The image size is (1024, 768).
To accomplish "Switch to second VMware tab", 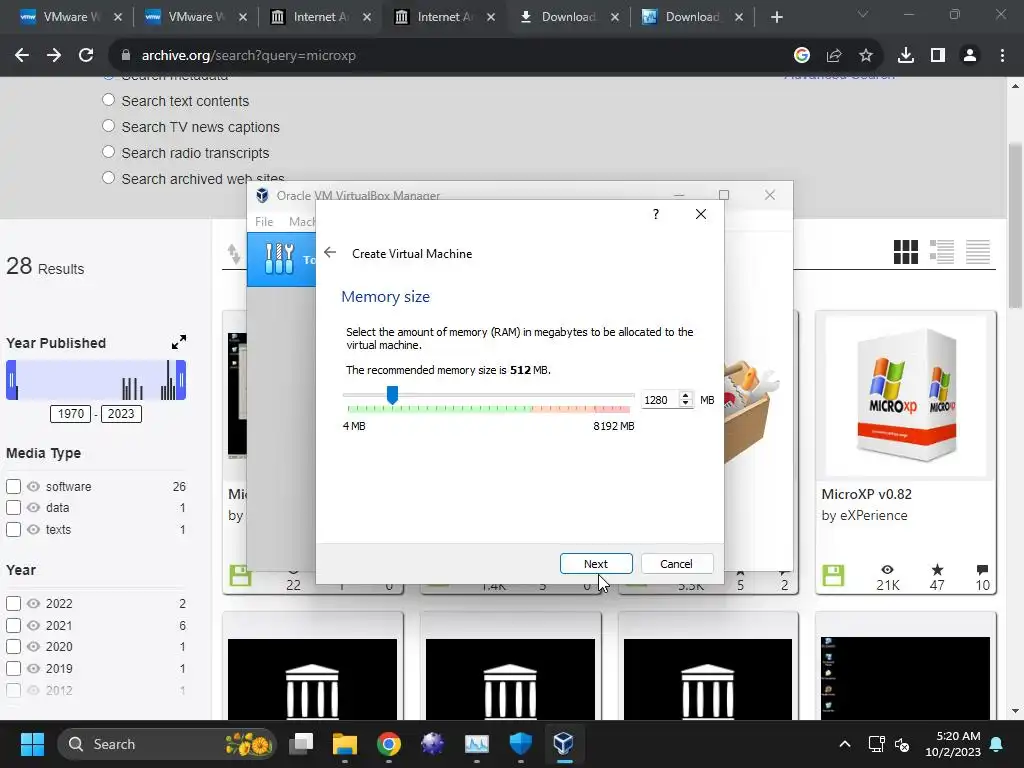I will coord(185,17).
